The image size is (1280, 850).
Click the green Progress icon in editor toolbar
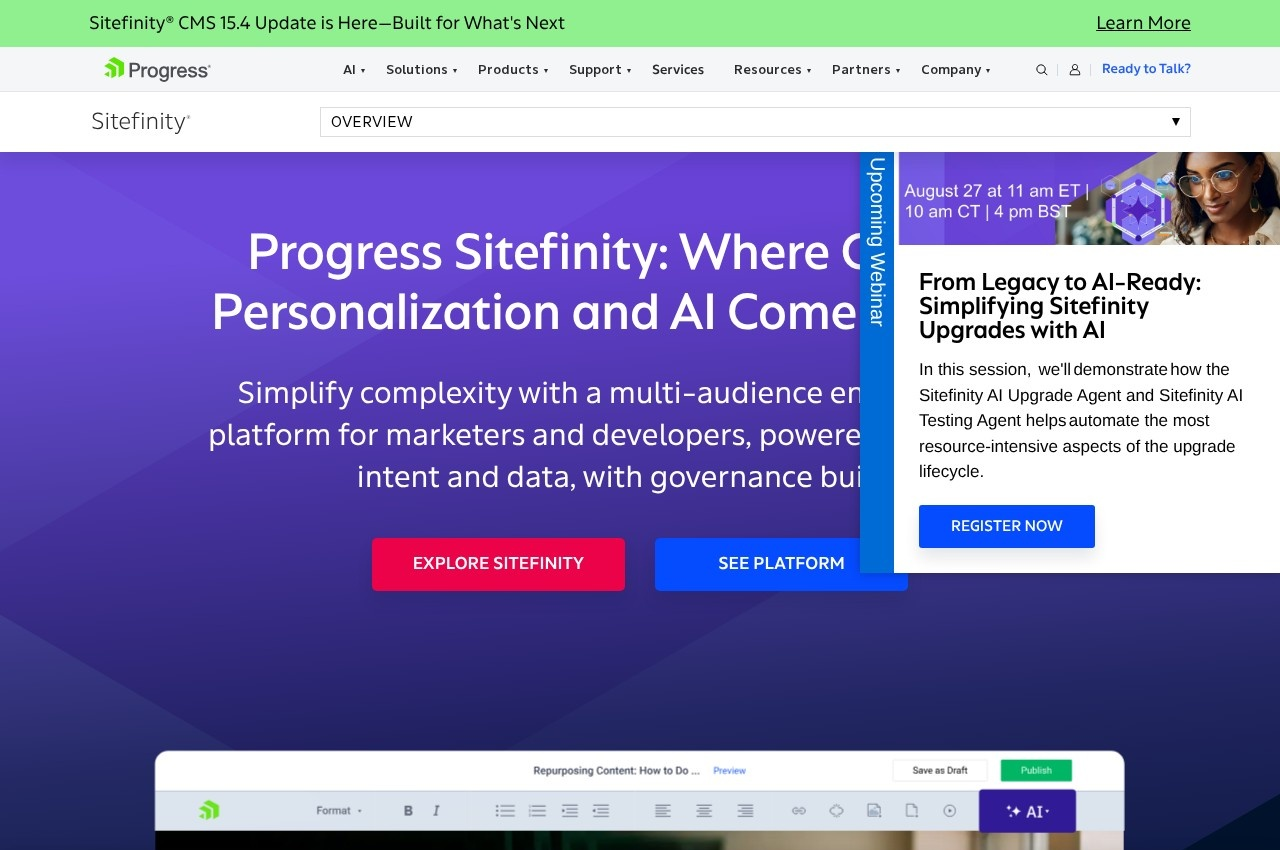[x=208, y=810]
